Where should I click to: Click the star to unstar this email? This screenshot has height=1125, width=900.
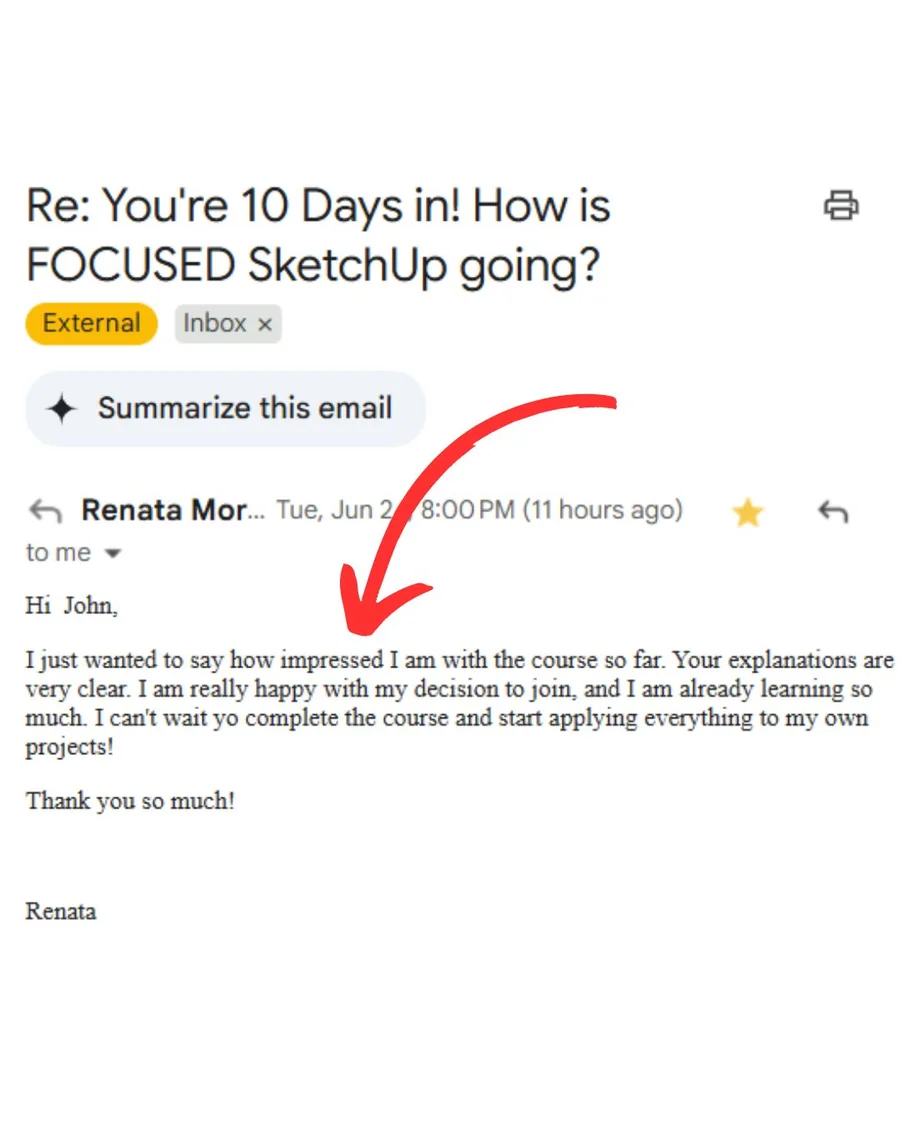click(747, 511)
